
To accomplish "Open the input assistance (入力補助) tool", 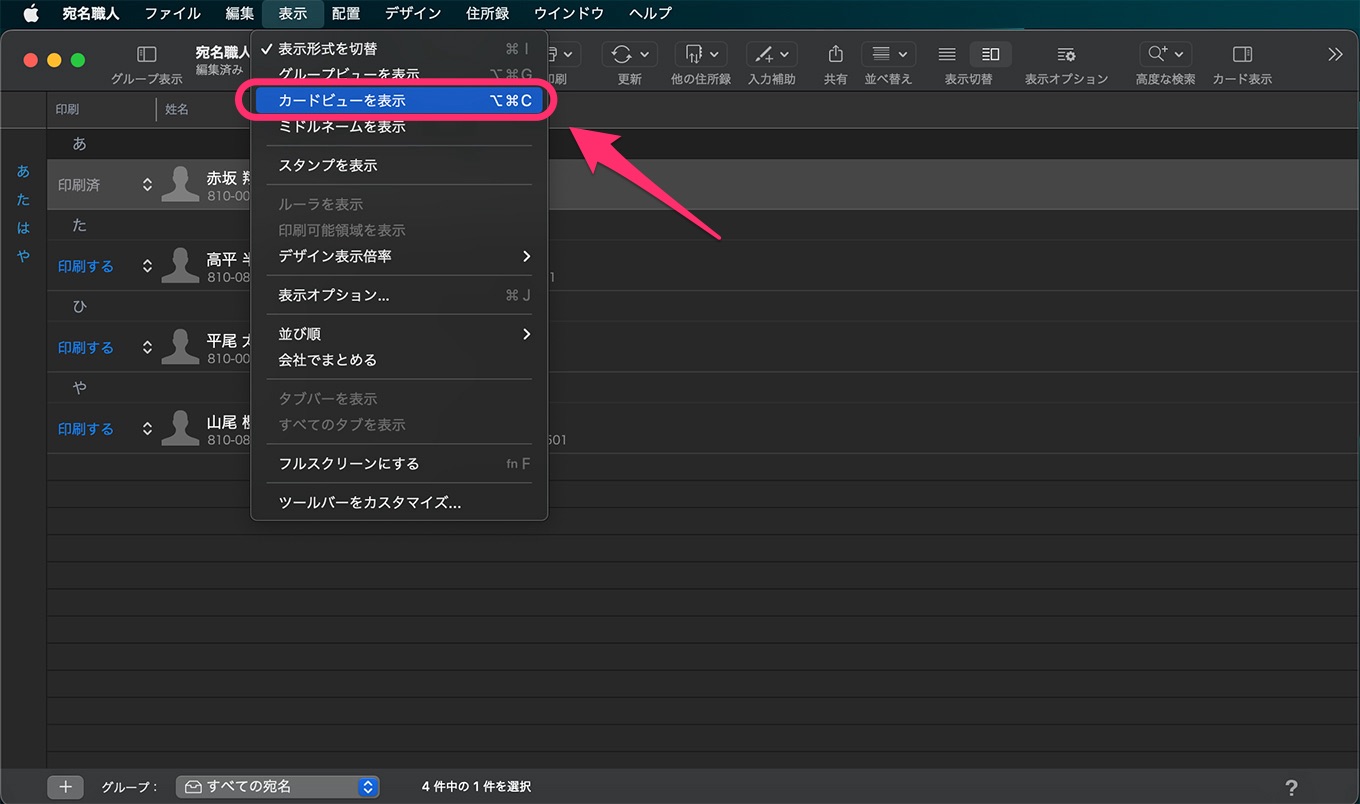I will pyautogui.click(x=771, y=54).
